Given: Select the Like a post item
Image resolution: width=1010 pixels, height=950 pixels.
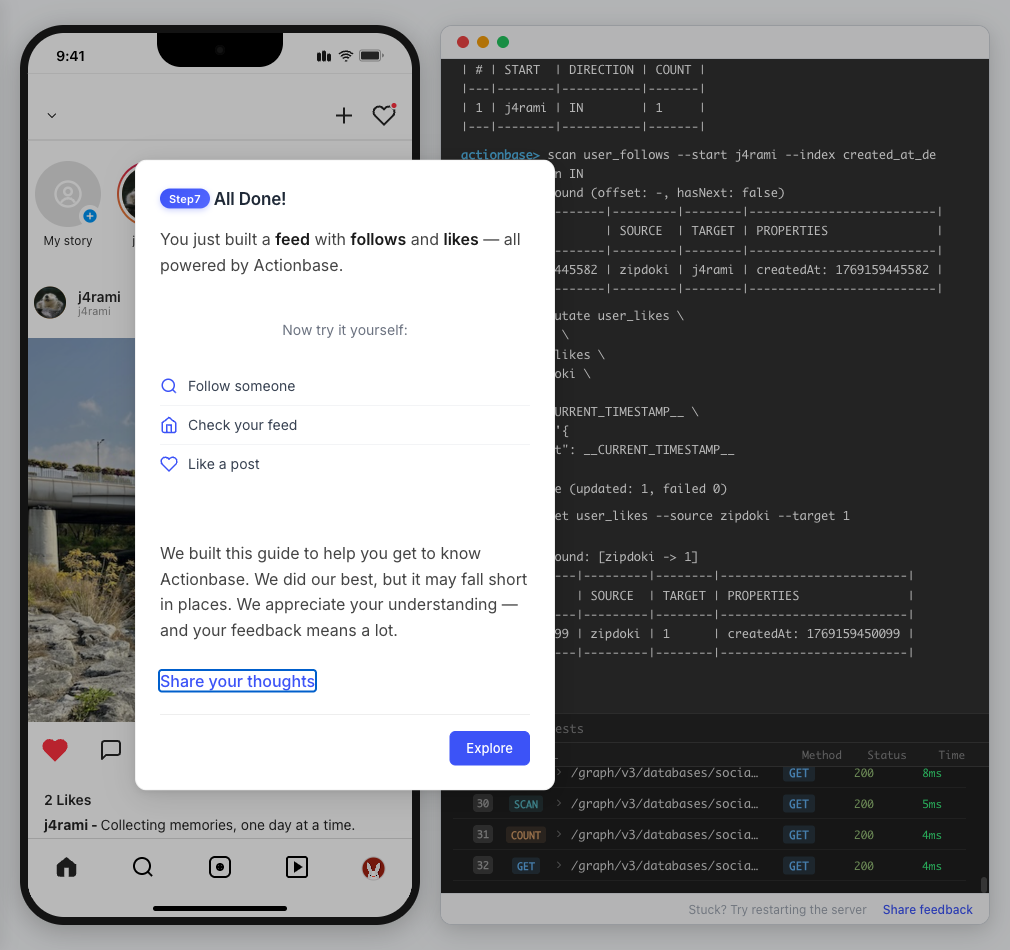Looking at the screenshot, I should click(223, 464).
